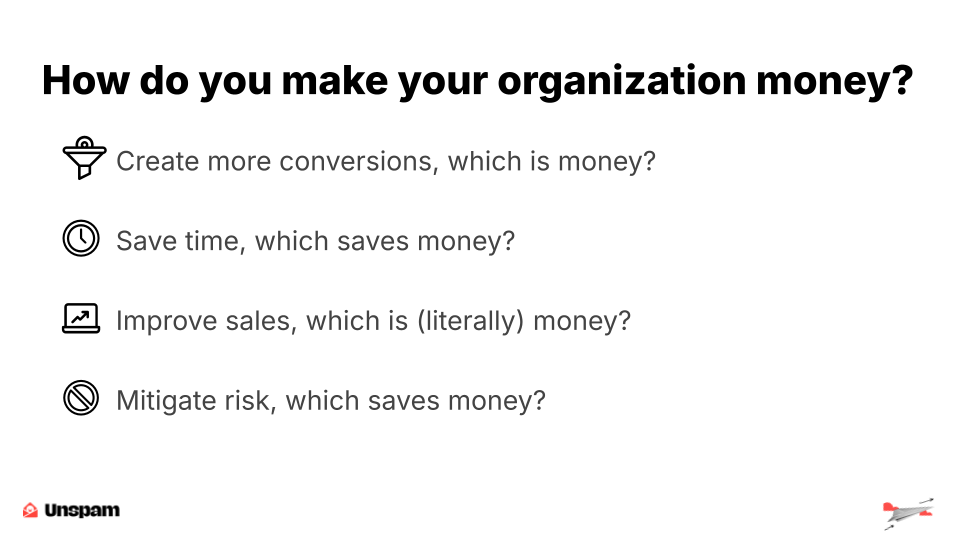960x540 pixels.
Task: Open the paper plane logo in the corner
Action: tap(909, 513)
